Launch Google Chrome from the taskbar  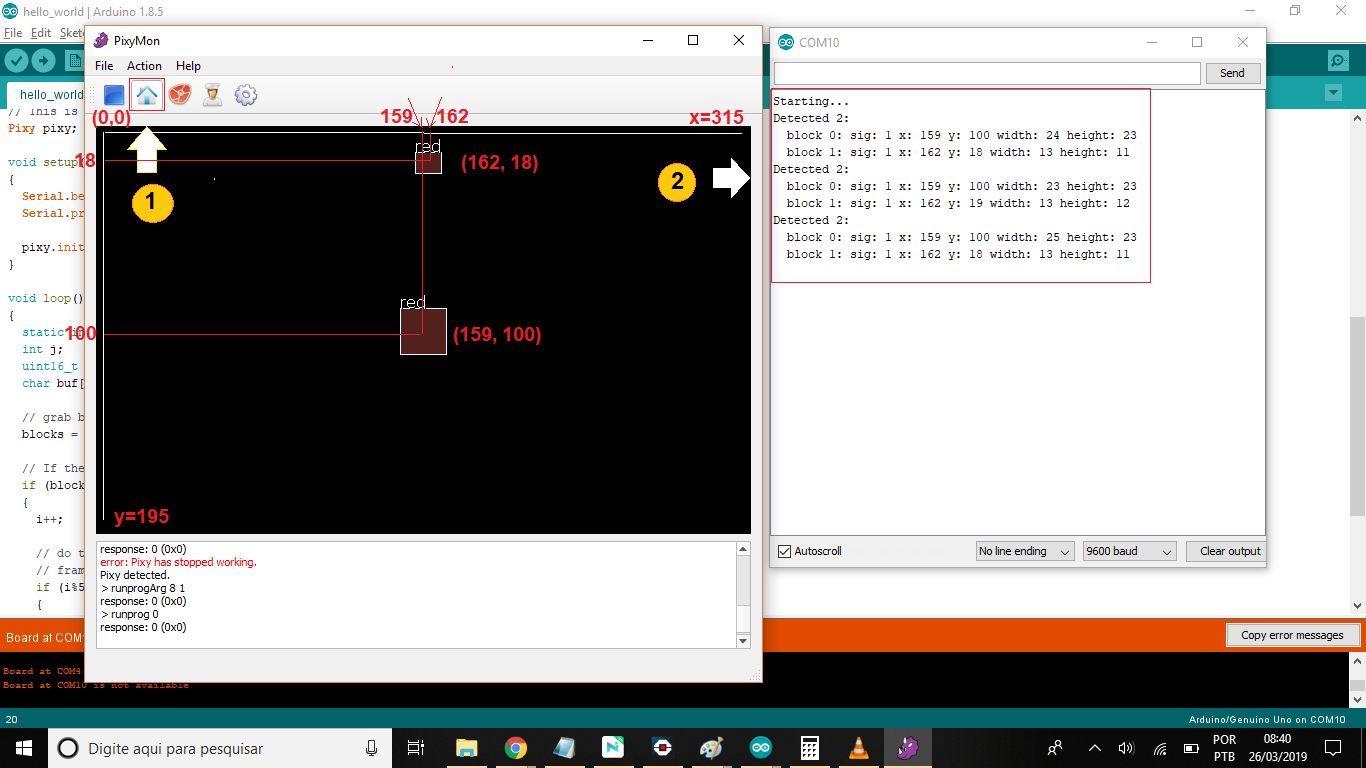[515, 747]
